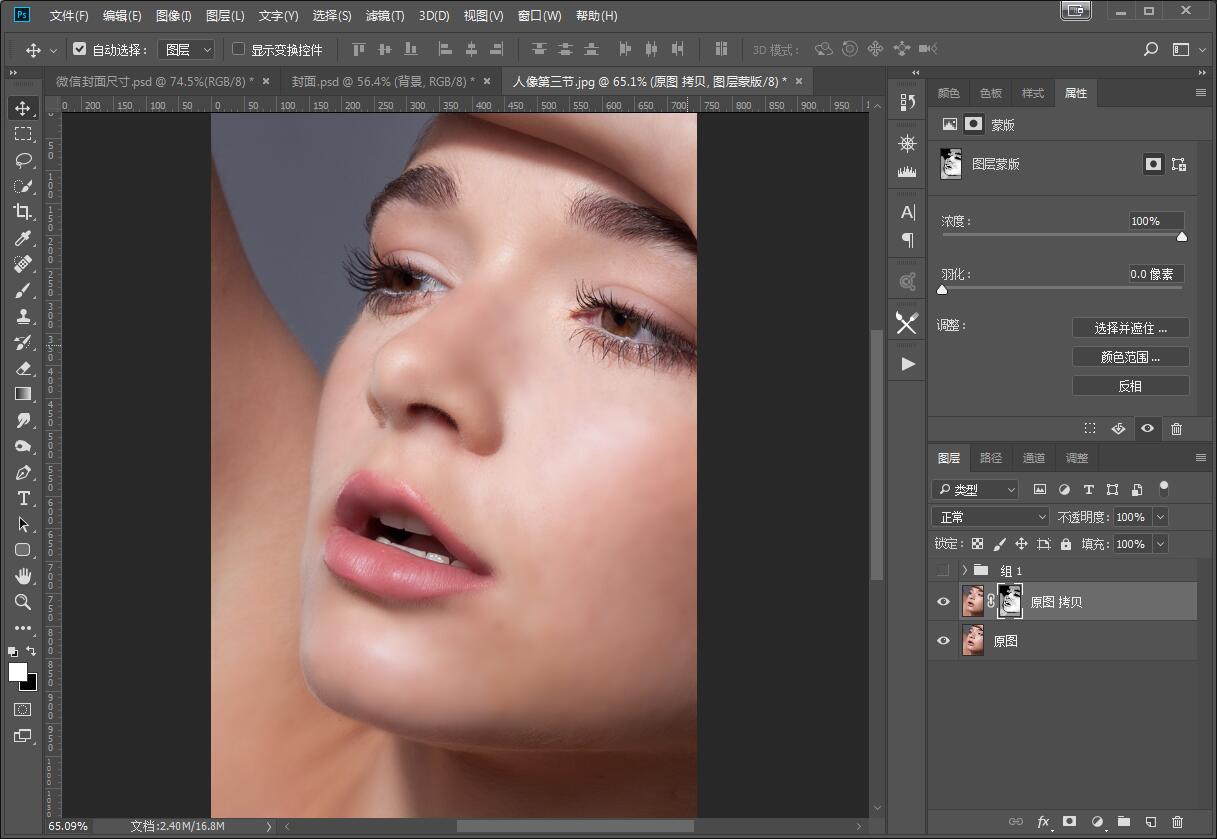Open the Actions panel play icon
The height and width of the screenshot is (839, 1217).
[x=907, y=364]
